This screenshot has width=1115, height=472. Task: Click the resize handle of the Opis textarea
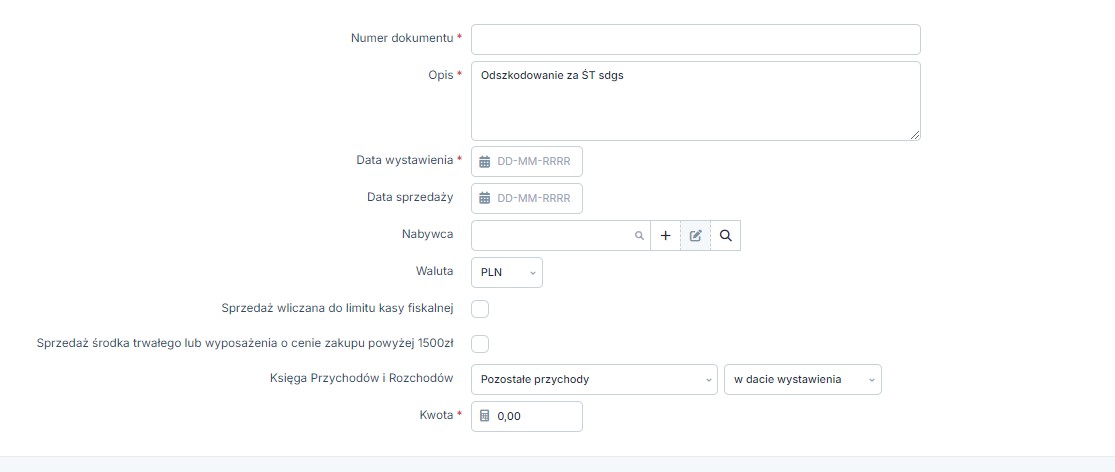(914, 134)
